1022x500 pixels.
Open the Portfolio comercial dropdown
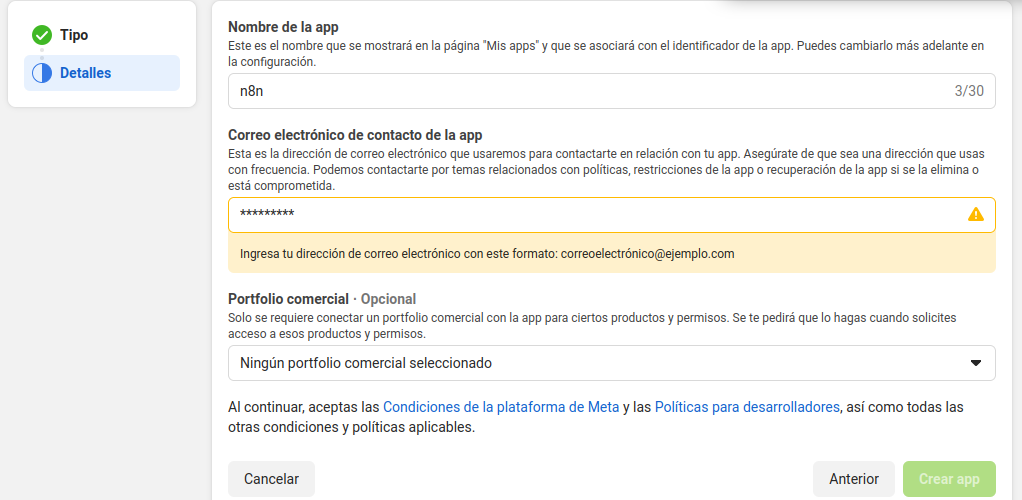tap(611, 363)
